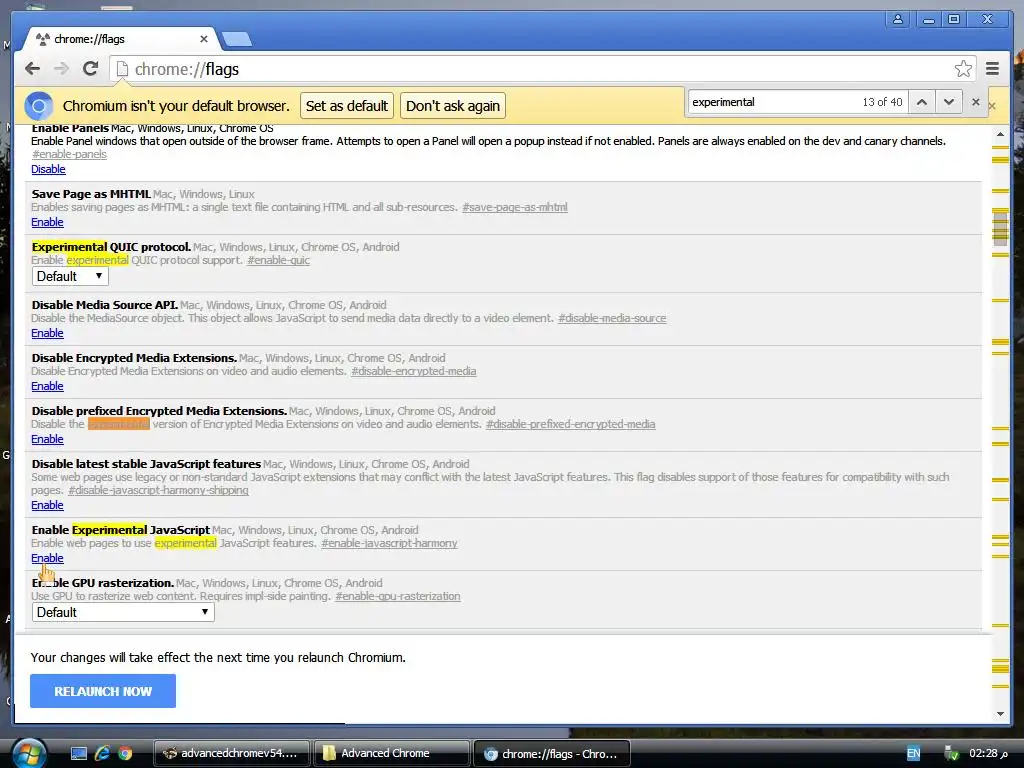The width and height of the screenshot is (1024, 768).
Task: Disable the Enable Panels flag
Action: click(x=48, y=169)
